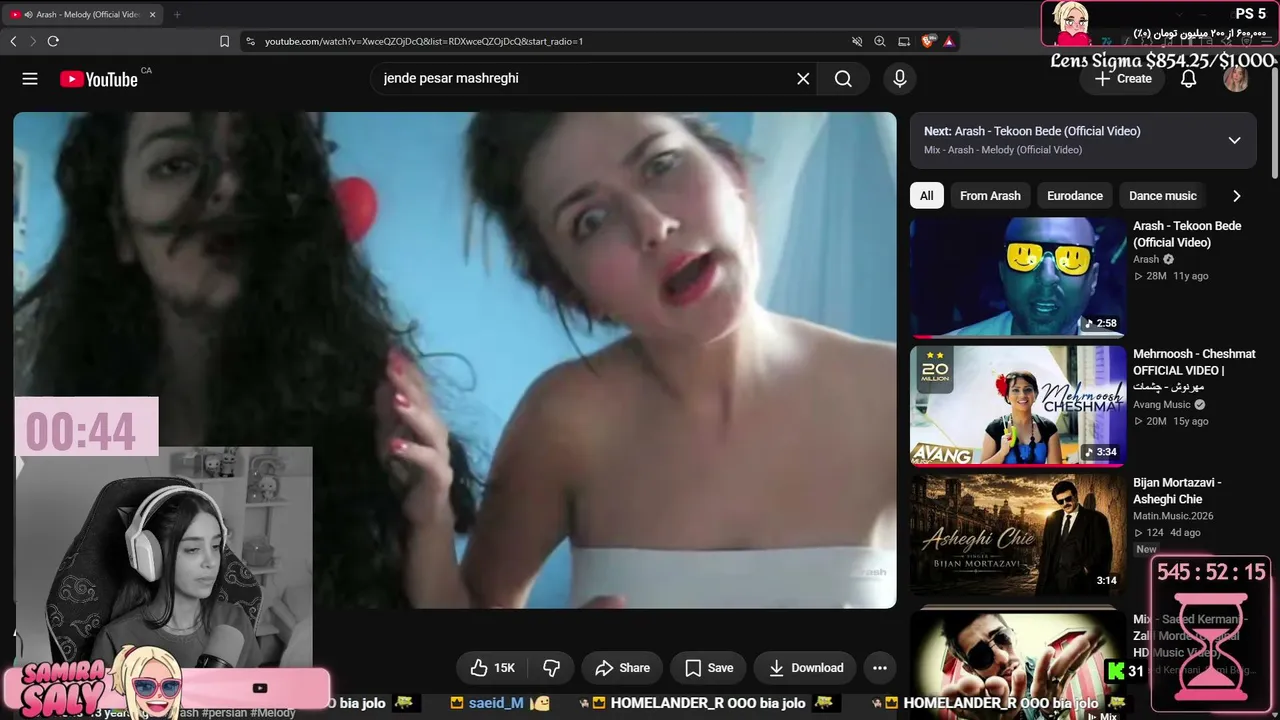1280x720 pixels.
Task: Expand the Next playlist panel chevron
Action: click(1234, 140)
